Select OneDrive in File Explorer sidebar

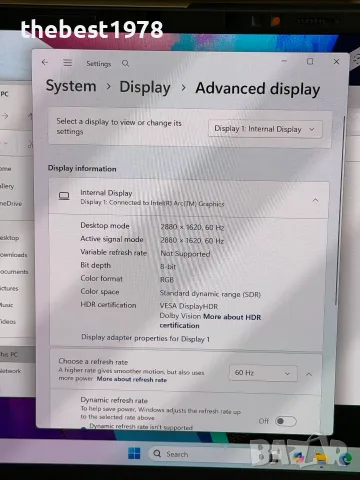point(11,203)
